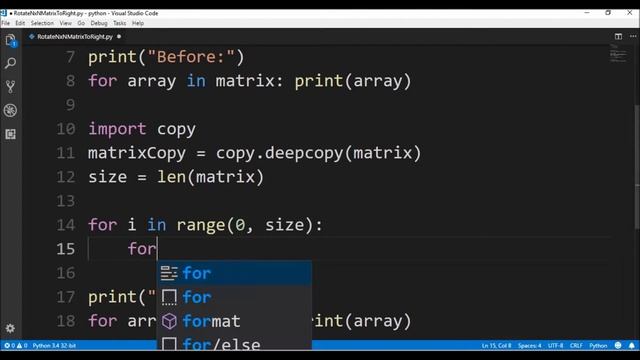Click the Ln 15, Col 8 position indicator
The height and width of the screenshot is (360, 640).
496,346
